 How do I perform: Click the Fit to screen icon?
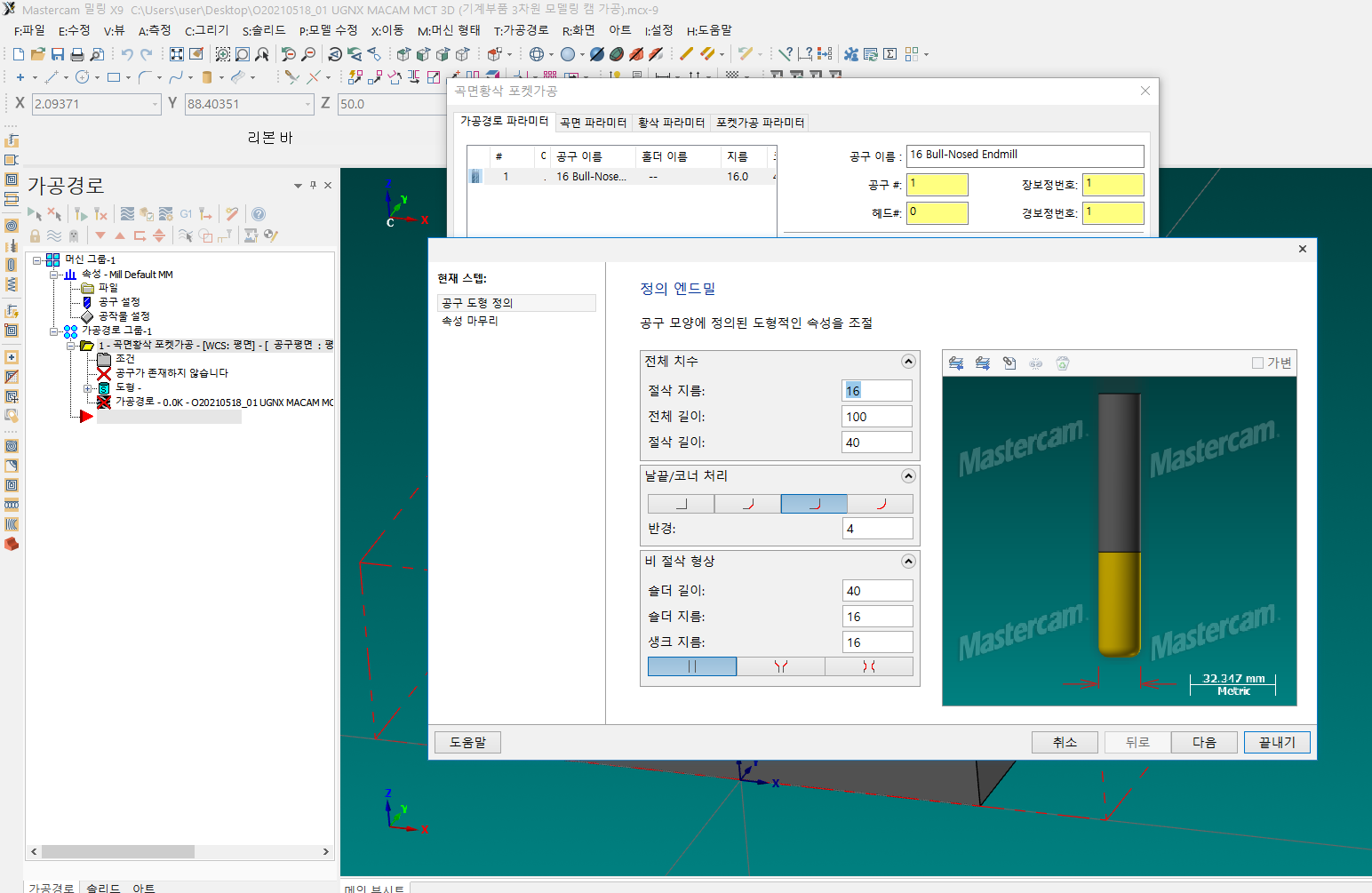point(177,54)
